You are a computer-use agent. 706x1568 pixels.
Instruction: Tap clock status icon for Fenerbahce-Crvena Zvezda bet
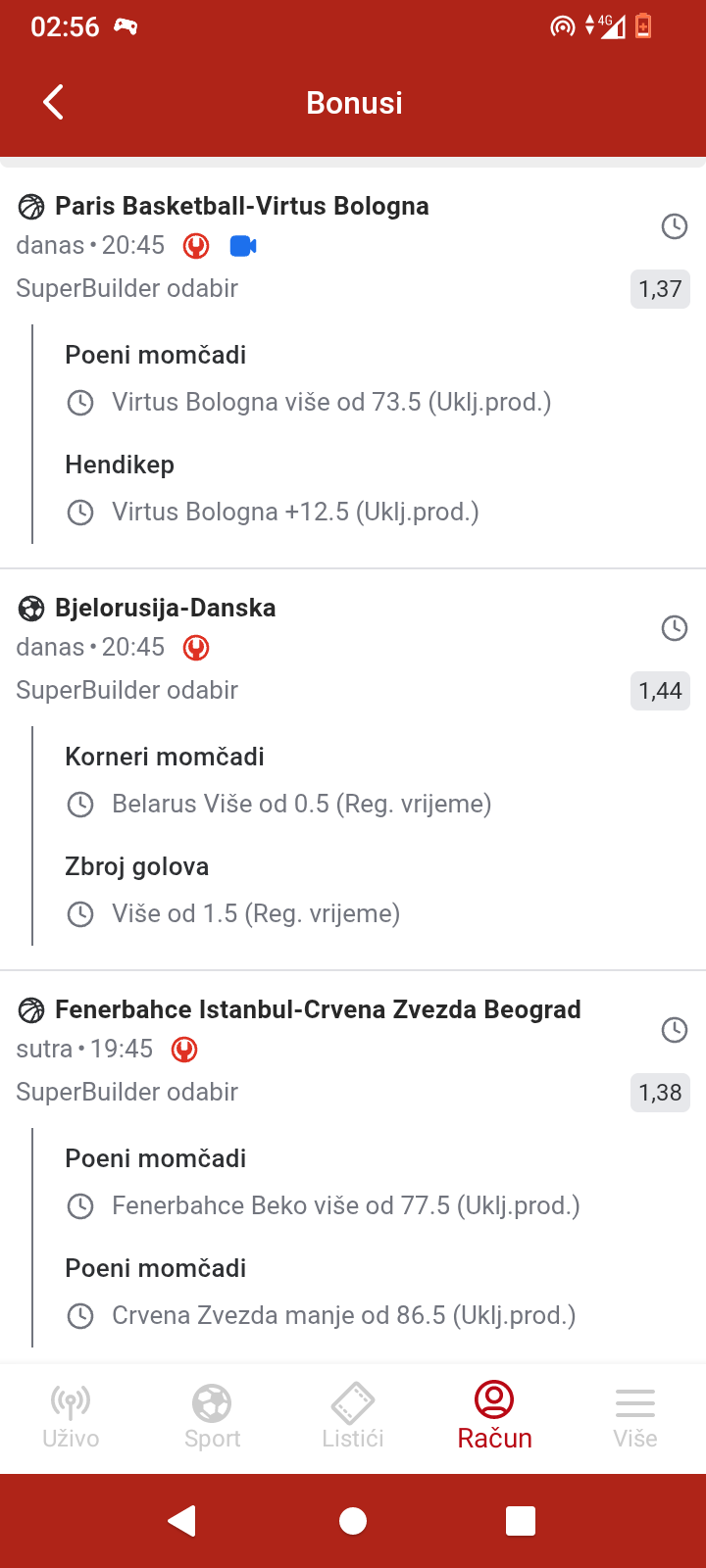675,1030
